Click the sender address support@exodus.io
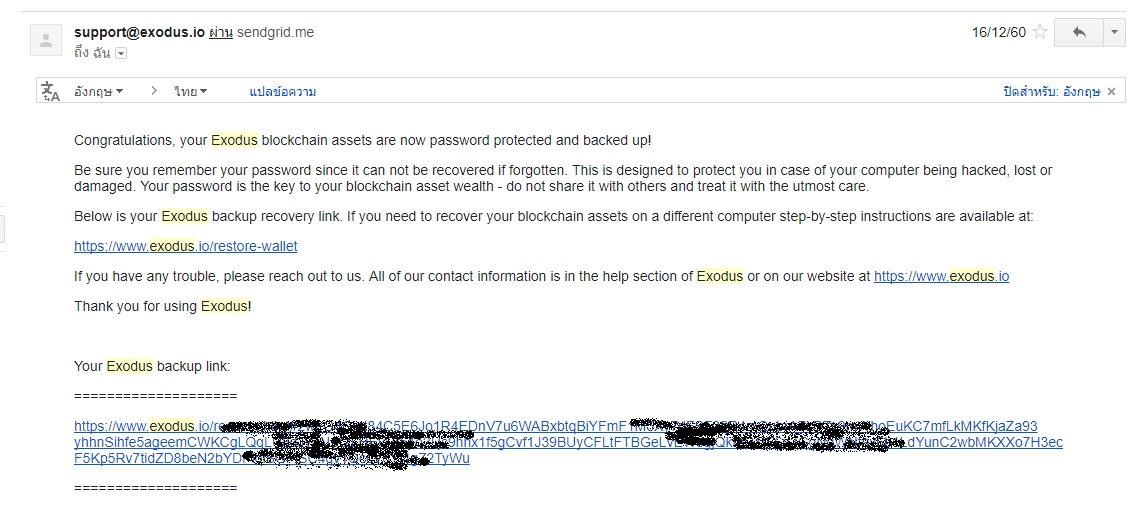 click(139, 32)
